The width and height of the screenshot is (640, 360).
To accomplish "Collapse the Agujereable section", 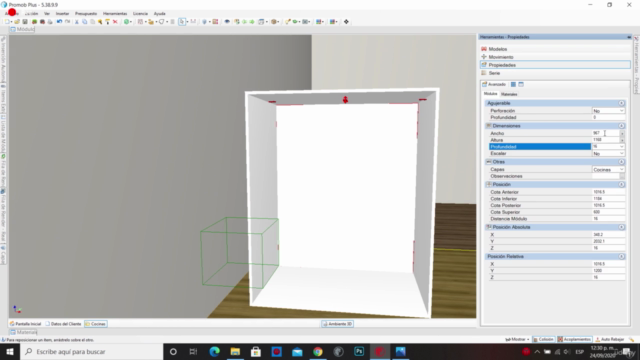I will 621,103.
